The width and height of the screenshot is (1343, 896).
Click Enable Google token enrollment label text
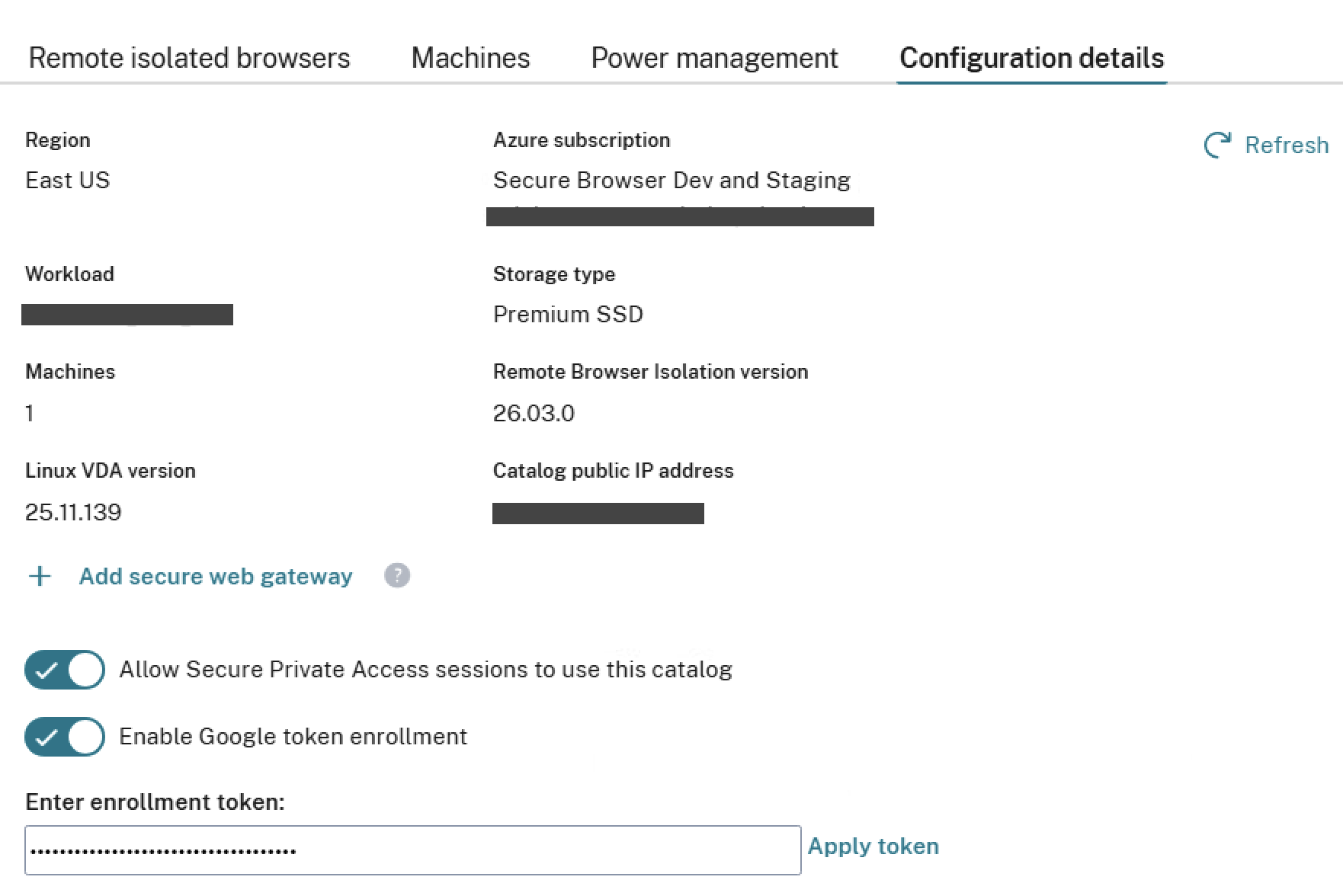293,736
